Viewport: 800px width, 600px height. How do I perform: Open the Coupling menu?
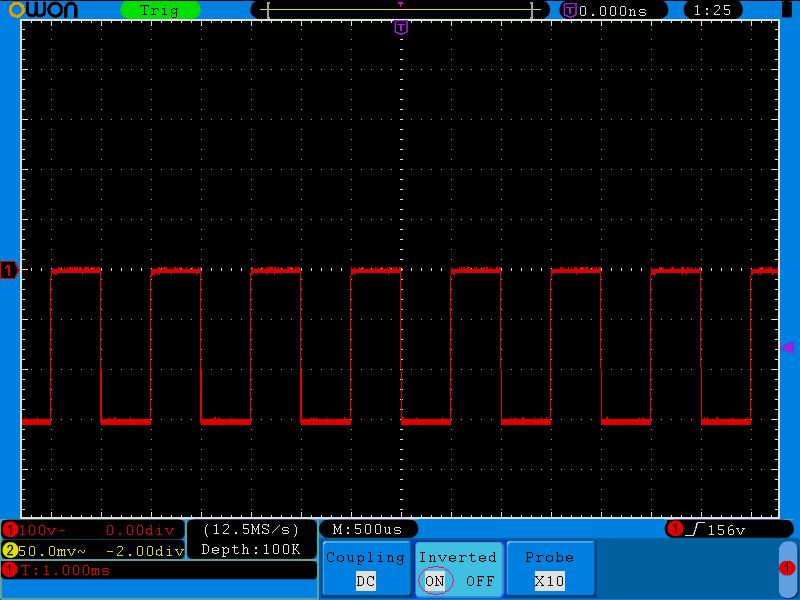pos(365,568)
